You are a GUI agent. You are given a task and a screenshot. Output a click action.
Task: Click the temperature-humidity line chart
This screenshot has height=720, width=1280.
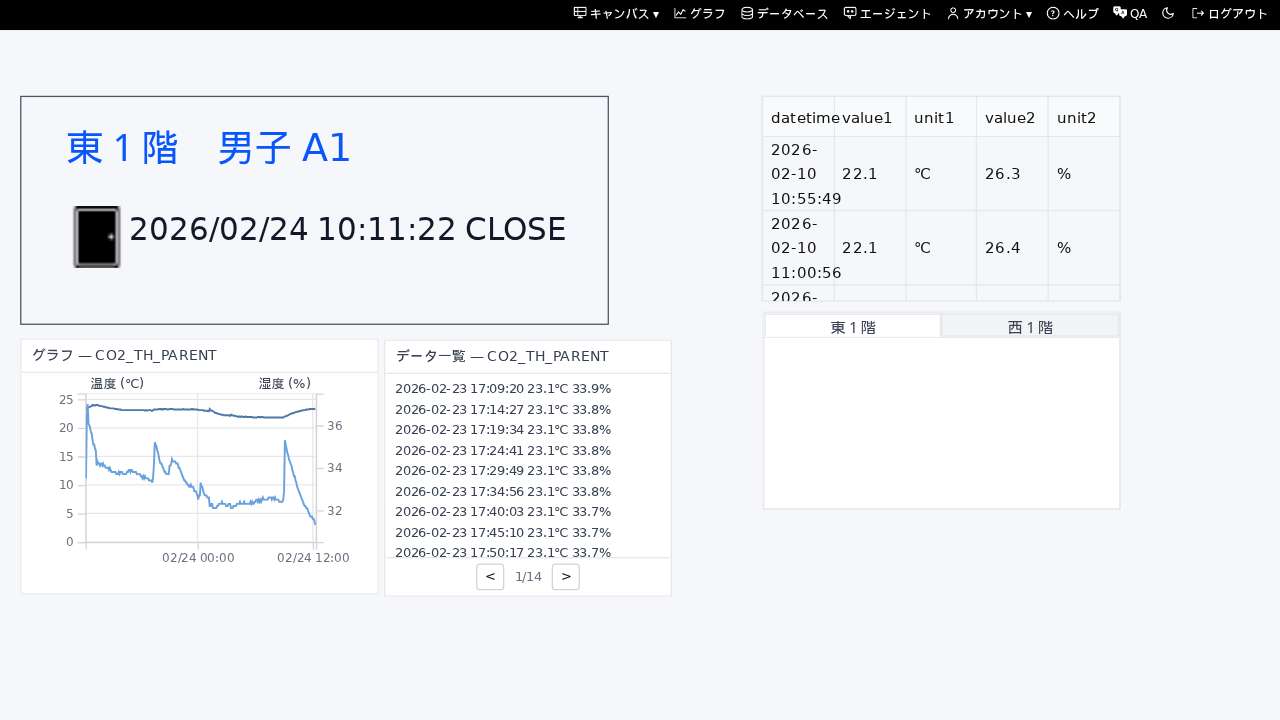[200, 470]
